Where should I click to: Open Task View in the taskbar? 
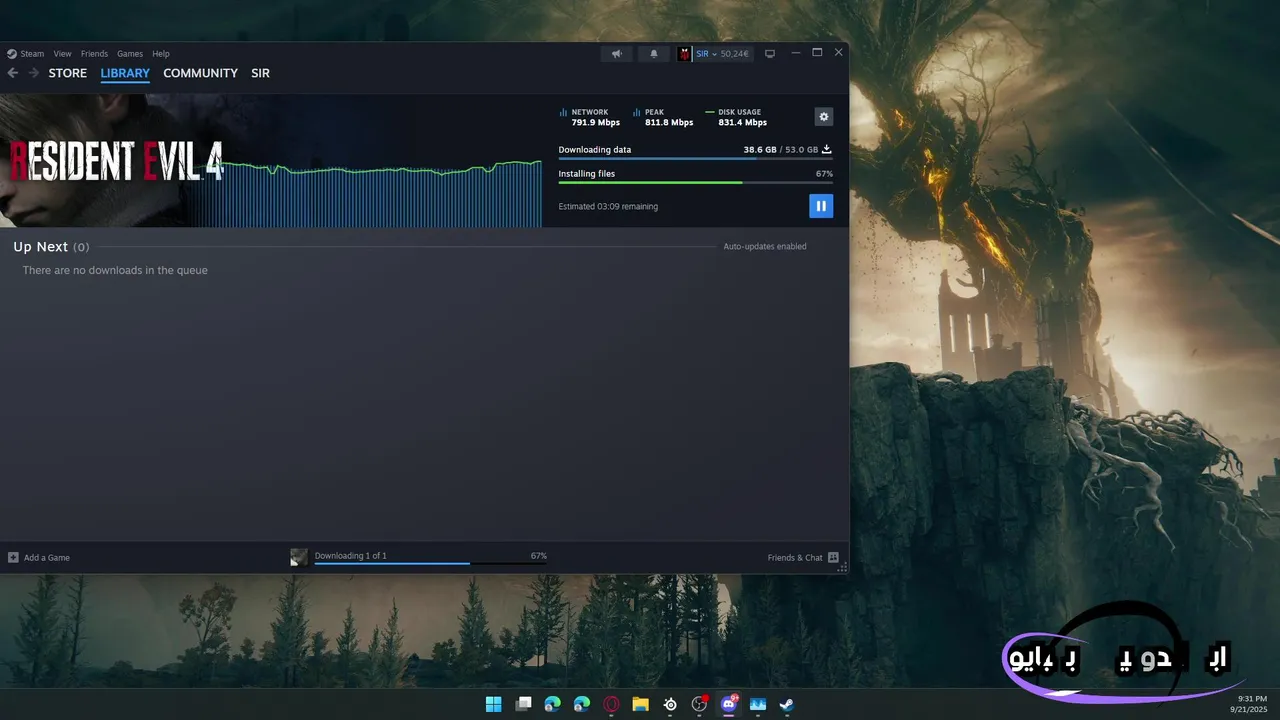click(523, 704)
